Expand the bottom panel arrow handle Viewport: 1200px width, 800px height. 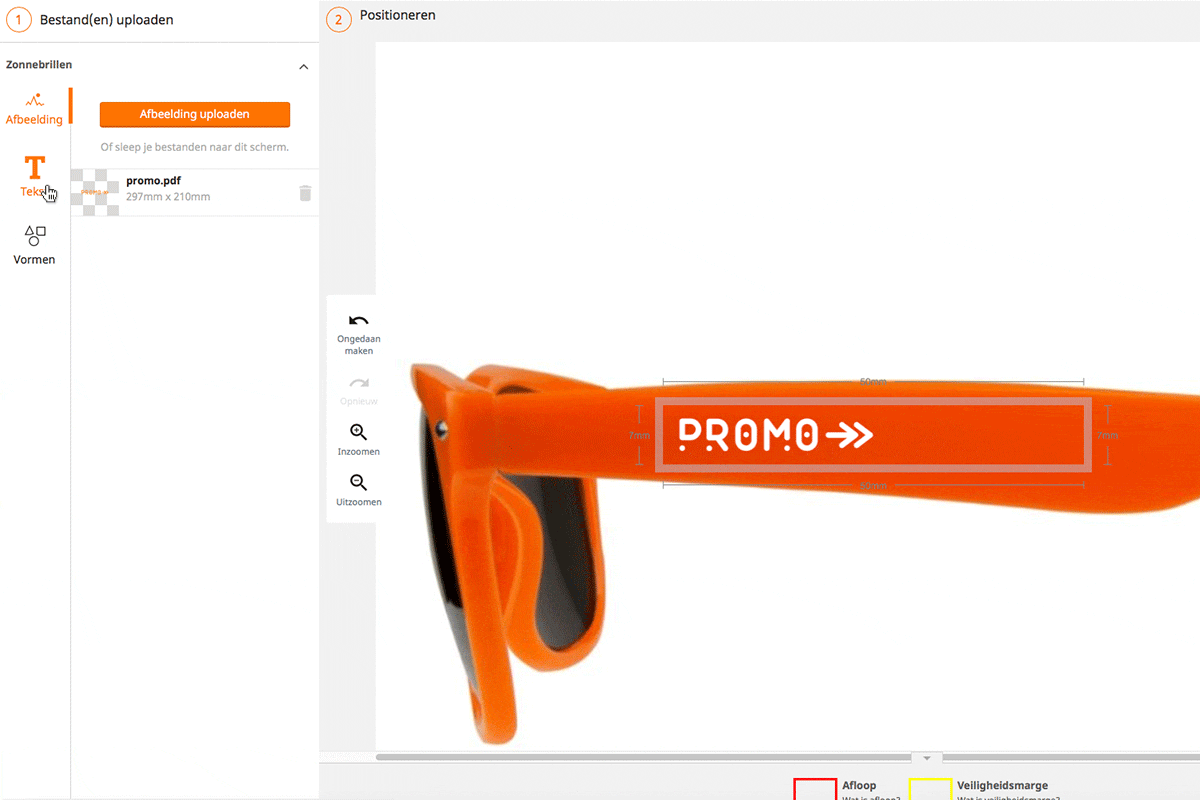(926, 758)
